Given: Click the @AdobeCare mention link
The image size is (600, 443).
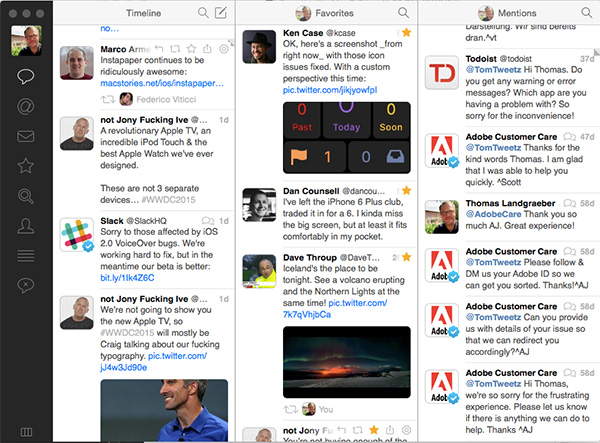Looking at the screenshot, I should [493, 214].
